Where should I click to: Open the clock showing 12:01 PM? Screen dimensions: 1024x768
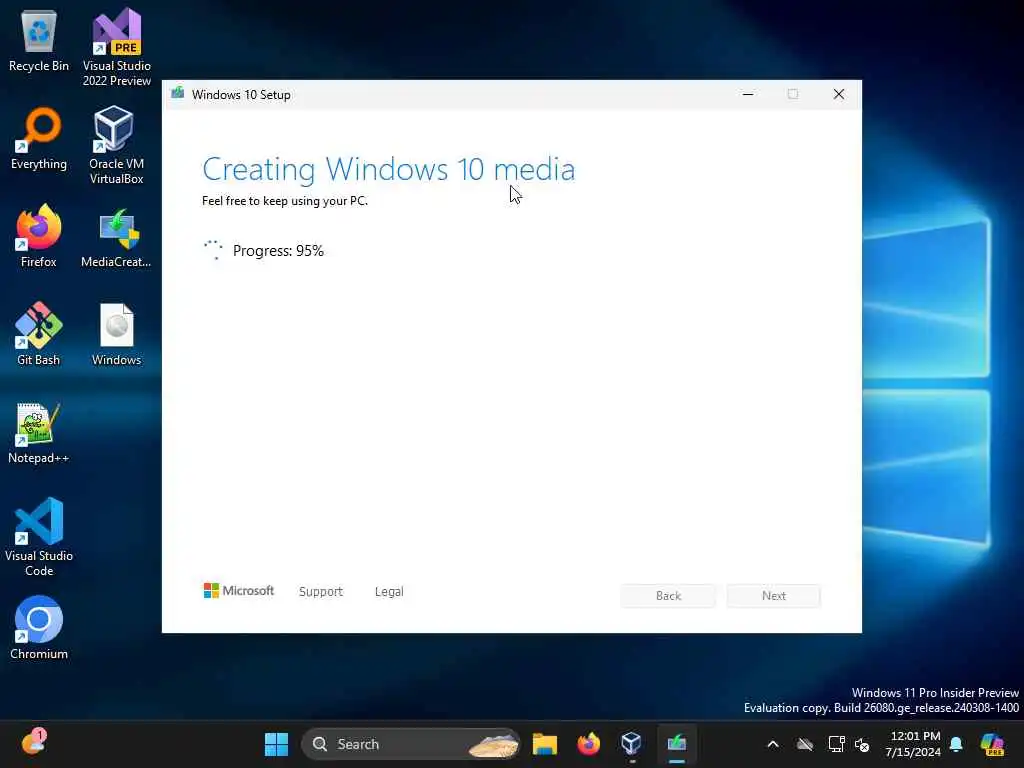click(914, 744)
